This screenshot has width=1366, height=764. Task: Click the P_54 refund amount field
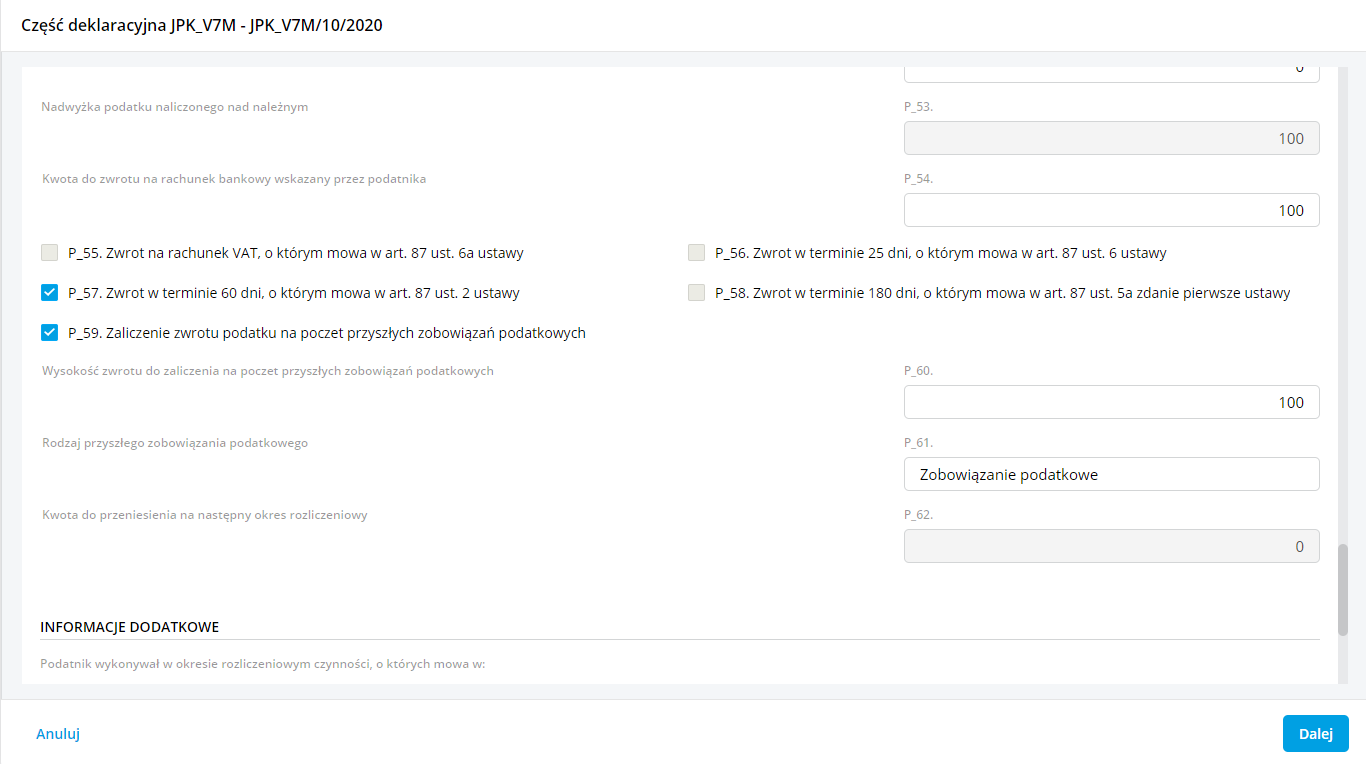(1111, 210)
